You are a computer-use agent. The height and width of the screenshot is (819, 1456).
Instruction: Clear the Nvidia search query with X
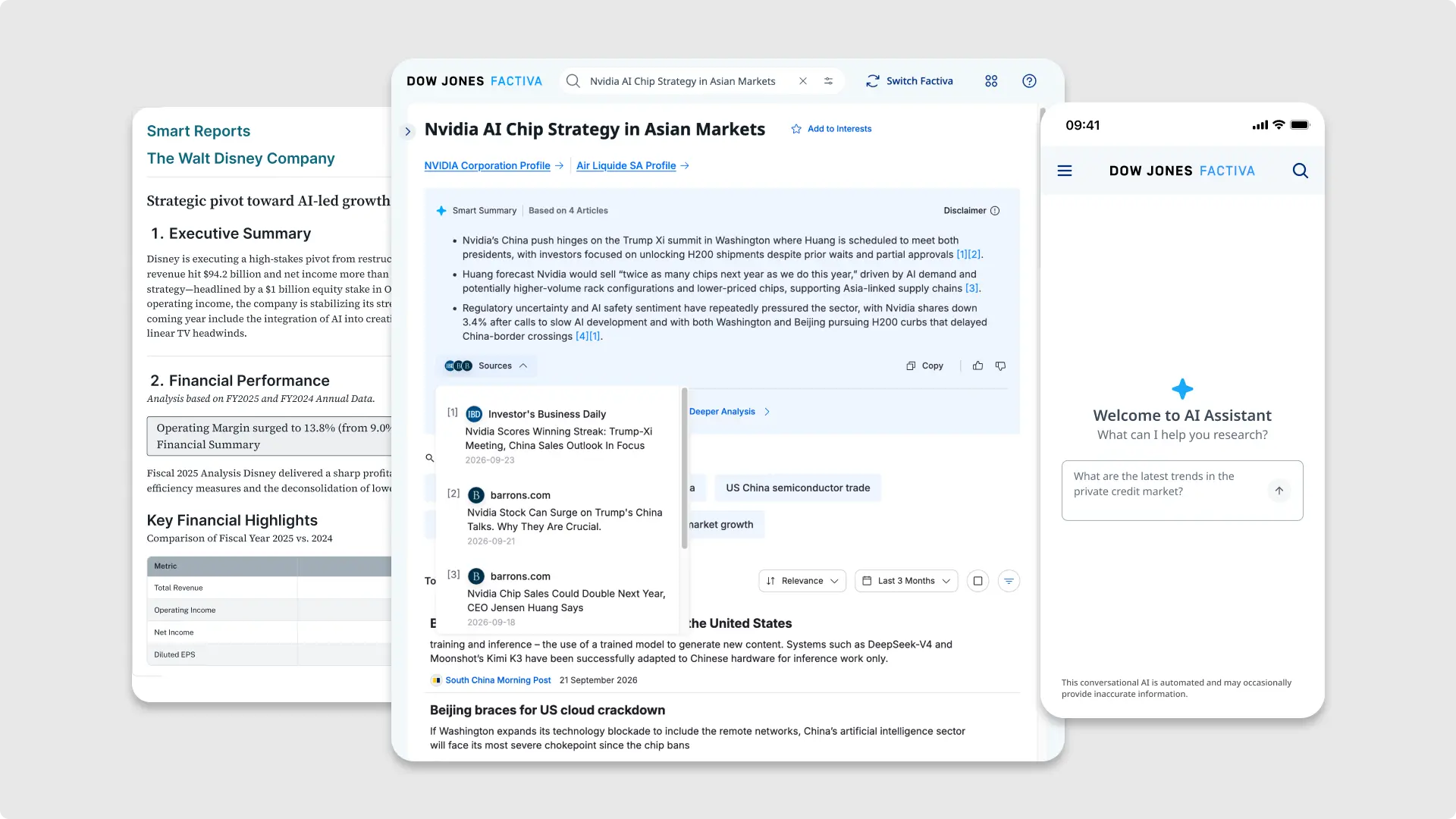(x=803, y=81)
